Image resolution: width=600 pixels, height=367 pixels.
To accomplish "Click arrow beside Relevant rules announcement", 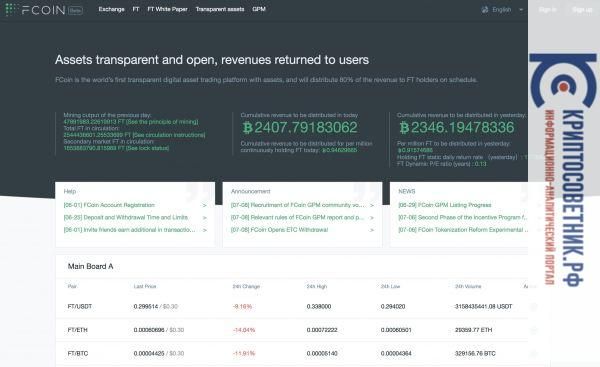I will pos(372,218).
